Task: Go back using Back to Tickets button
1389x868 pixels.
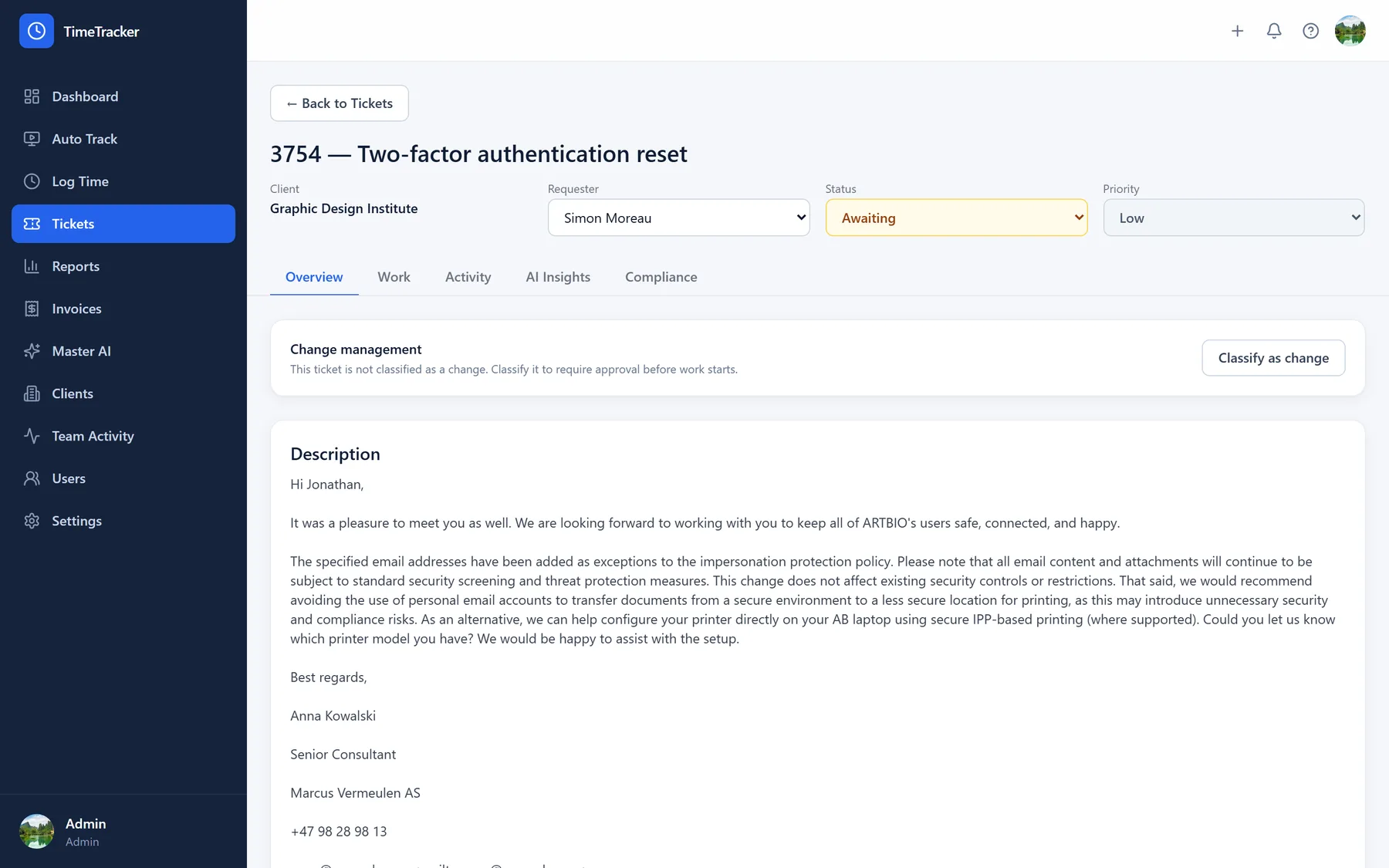Action: (340, 103)
